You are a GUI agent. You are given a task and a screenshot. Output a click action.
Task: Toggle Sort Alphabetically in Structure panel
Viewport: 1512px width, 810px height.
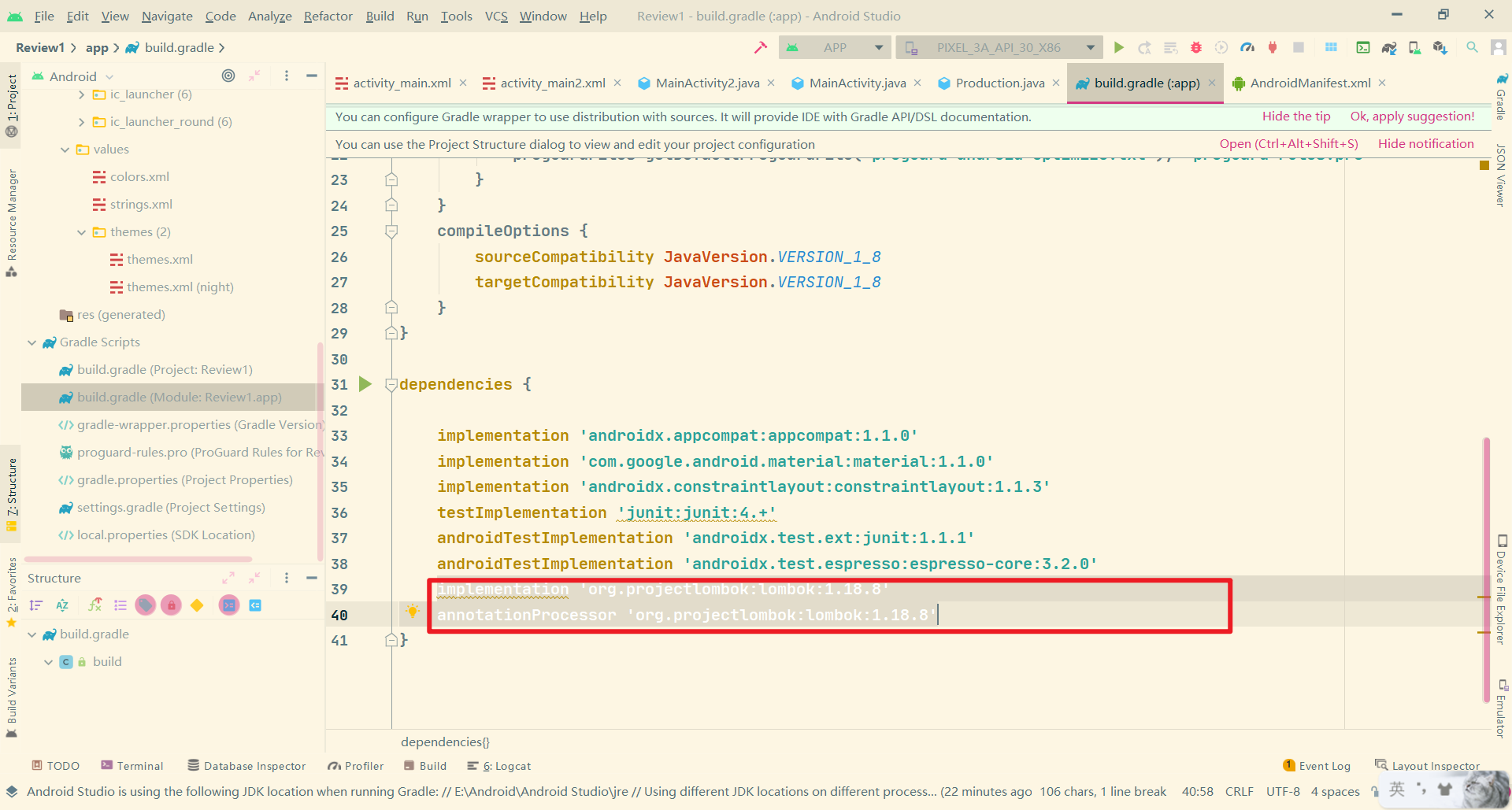point(62,605)
